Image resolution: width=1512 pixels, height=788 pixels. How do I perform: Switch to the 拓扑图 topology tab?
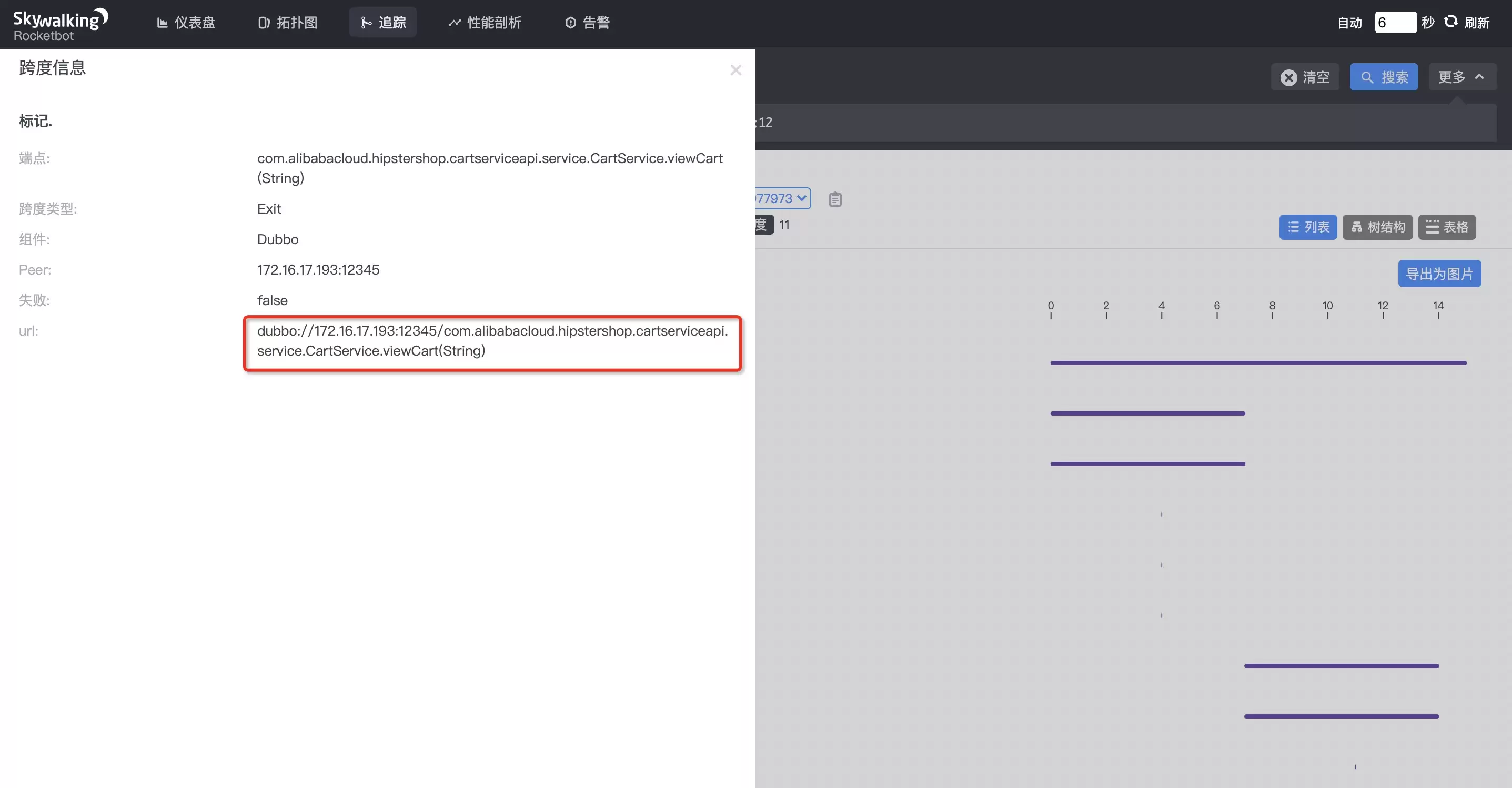point(288,22)
